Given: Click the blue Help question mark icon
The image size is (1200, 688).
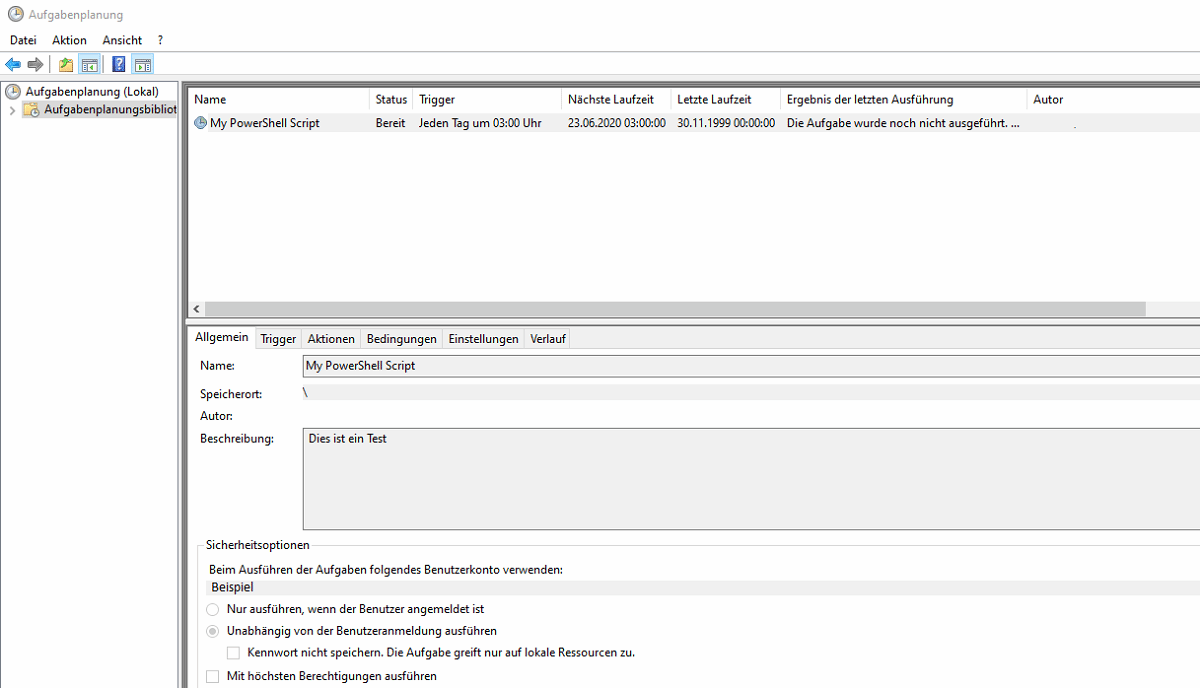Looking at the screenshot, I should (x=119, y=65).
